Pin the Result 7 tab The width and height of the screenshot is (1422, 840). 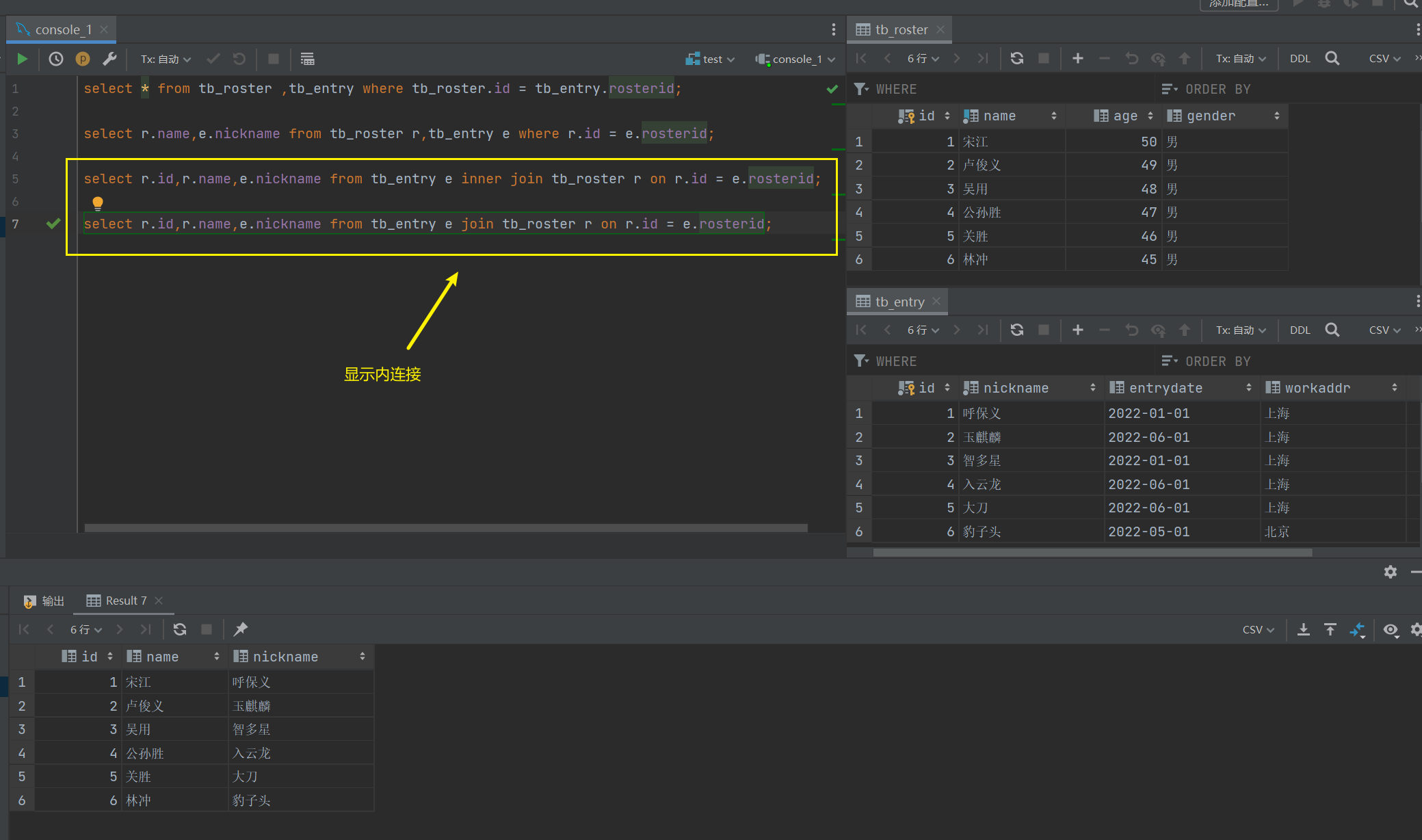tap(241, 629)
